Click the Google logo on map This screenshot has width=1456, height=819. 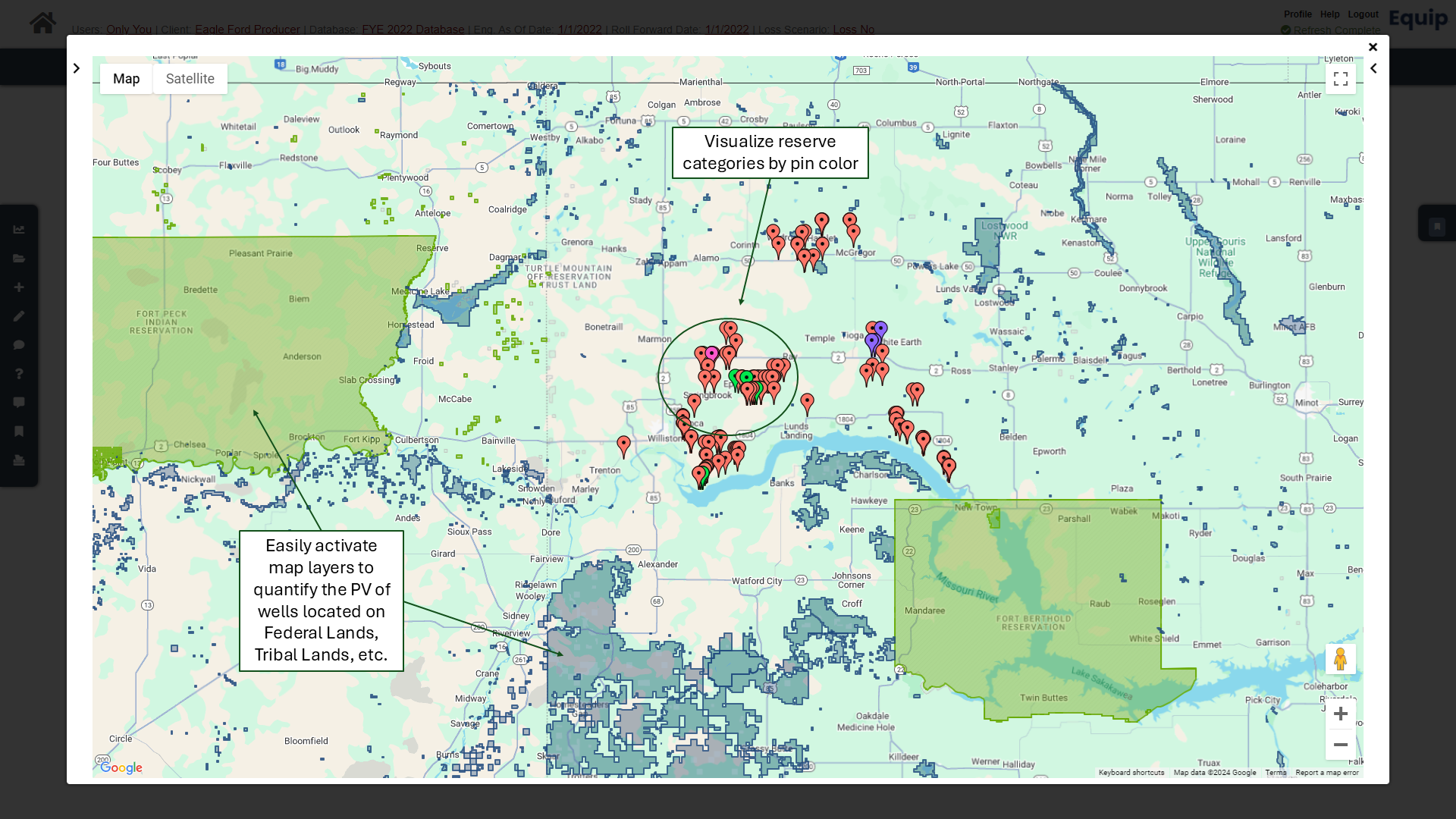pos(121,767)
